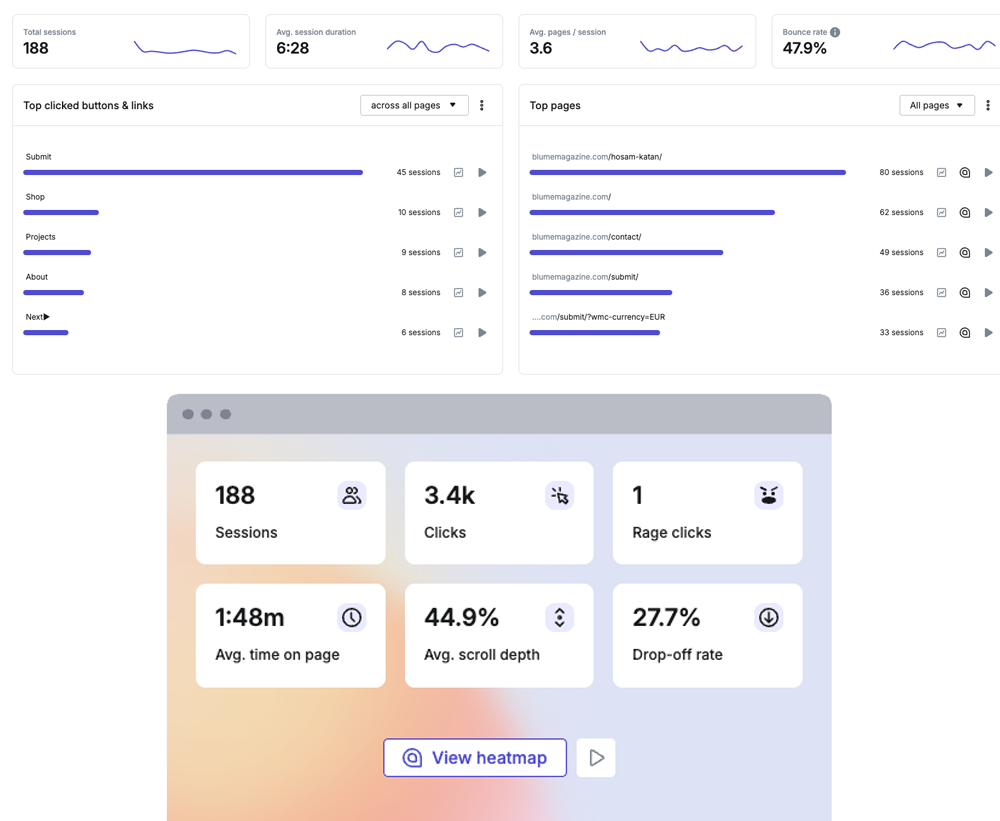This screenshot has width=1000, height=821.
Task: Play recordings for Projects row
Action: point(482,253)
